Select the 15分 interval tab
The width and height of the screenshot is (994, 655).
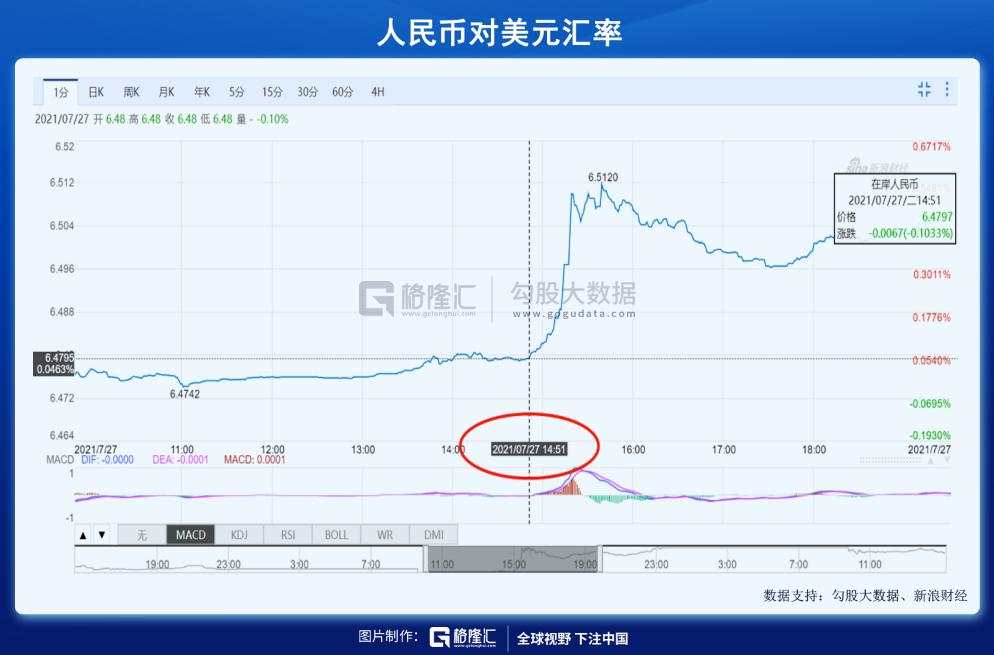[272, 92]
